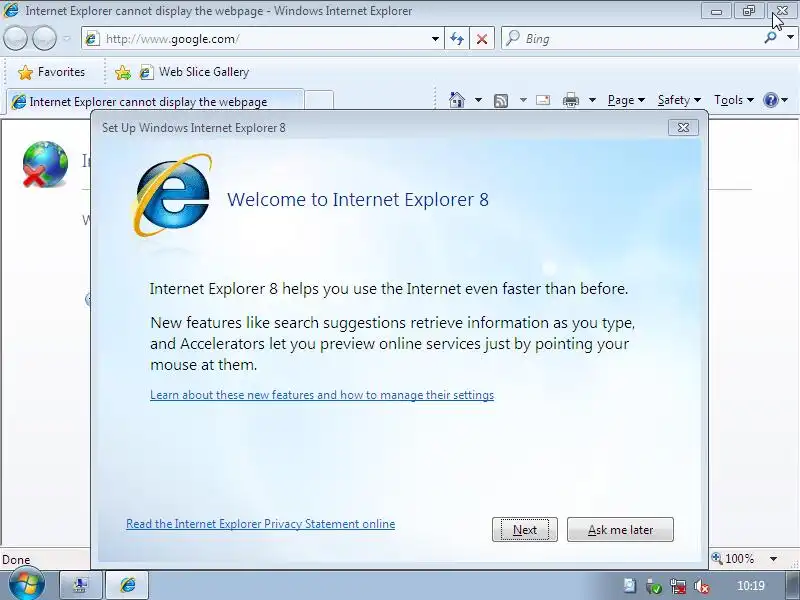Click the red Stop loading icon

482,39
